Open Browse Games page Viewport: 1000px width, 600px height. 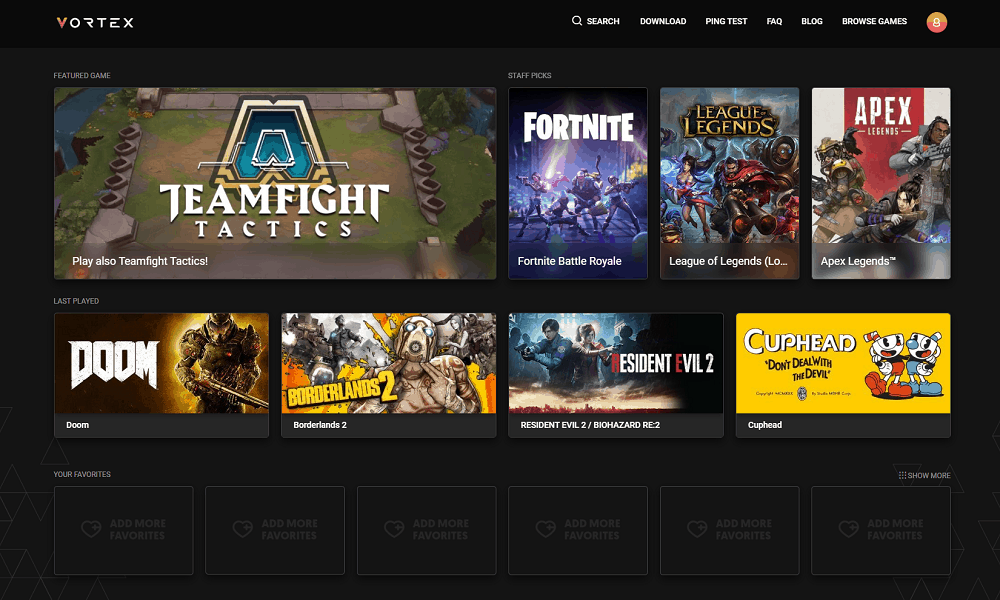874,21
